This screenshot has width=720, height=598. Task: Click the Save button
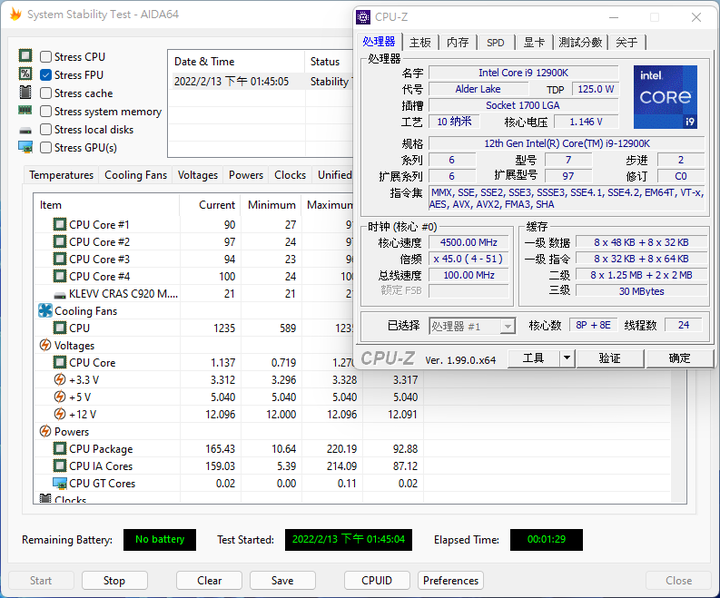[x=282, y=581]
